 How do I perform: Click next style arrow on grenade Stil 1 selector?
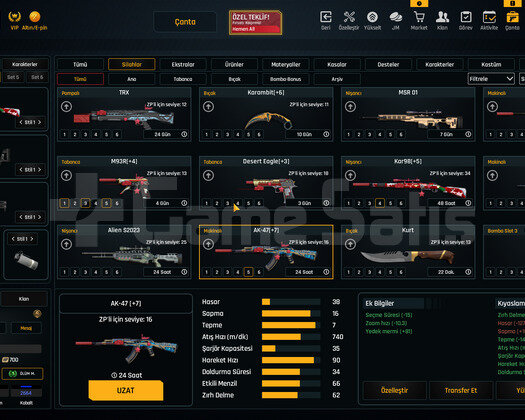[32, 239]
